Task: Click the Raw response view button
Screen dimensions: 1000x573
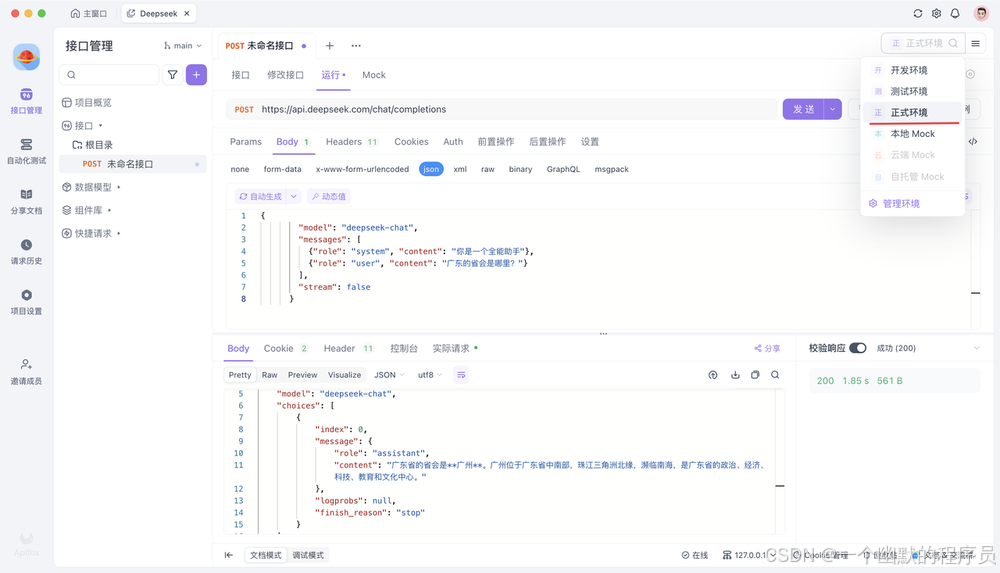Action: pyautogui.click(x=269, y=375)
